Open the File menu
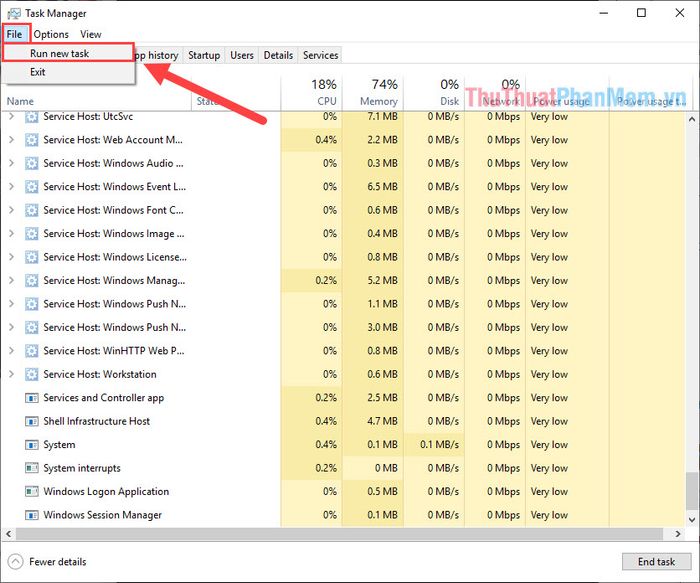 (15, 34)
